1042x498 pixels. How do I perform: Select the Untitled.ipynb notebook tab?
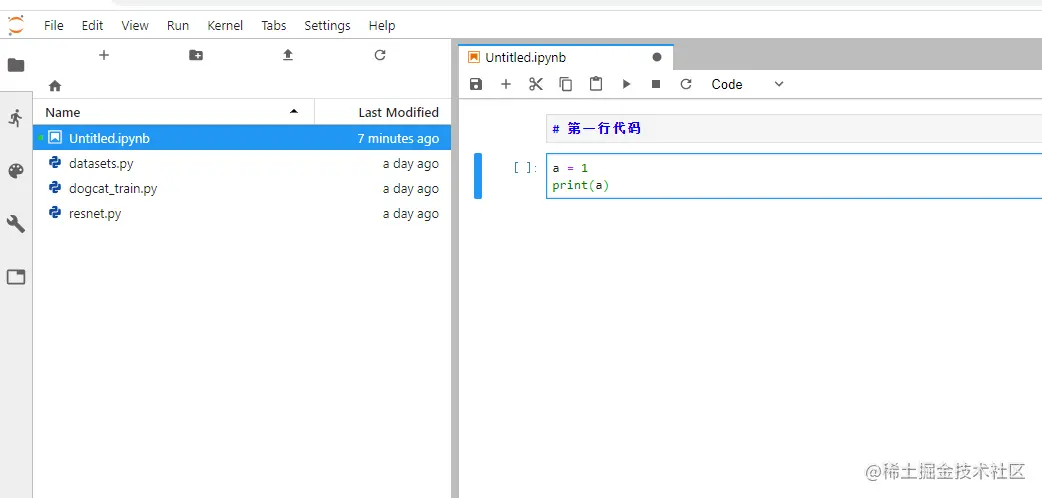point(566,57)
